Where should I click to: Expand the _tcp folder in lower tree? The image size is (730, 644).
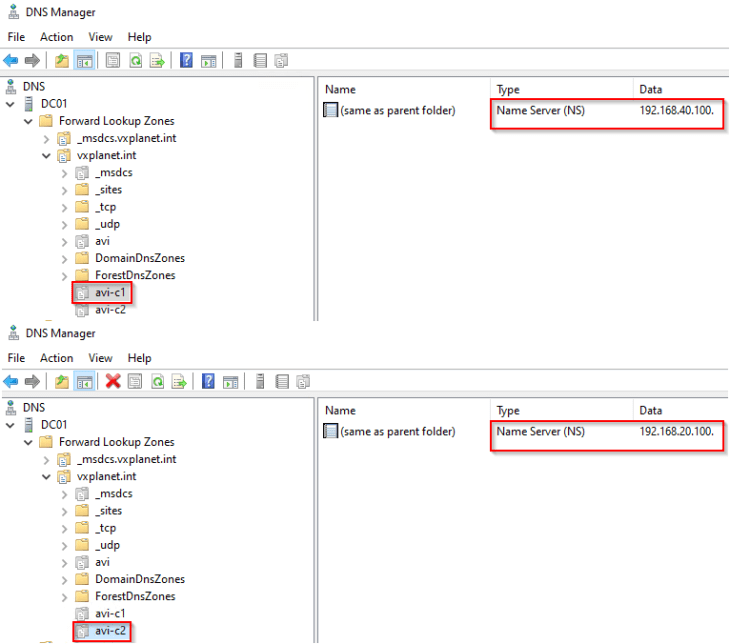64,527
